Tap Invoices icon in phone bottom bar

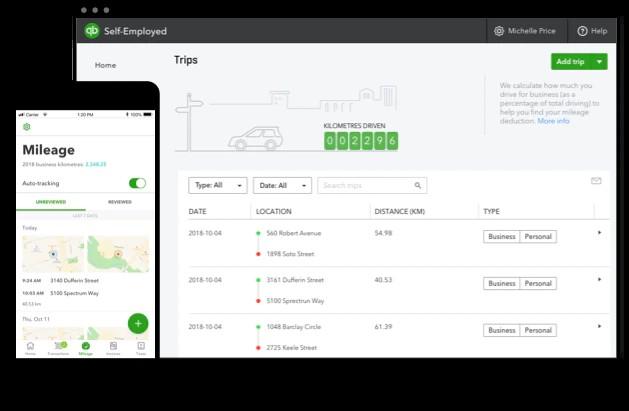pos(113,348)
